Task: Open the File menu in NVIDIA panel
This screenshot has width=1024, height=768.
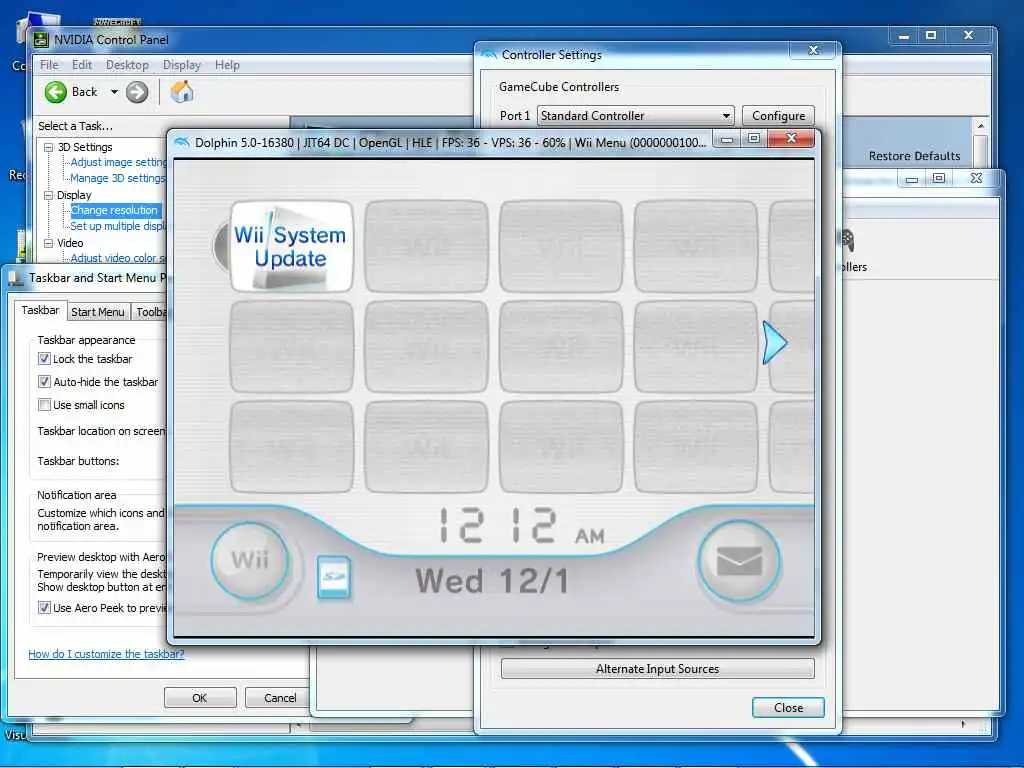Action: [49, 65]
